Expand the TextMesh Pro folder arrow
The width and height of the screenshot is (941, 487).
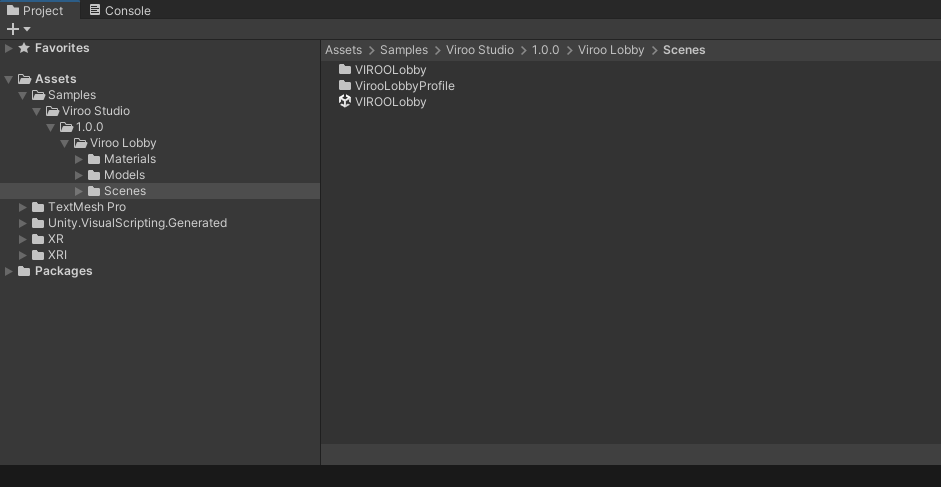22,207
